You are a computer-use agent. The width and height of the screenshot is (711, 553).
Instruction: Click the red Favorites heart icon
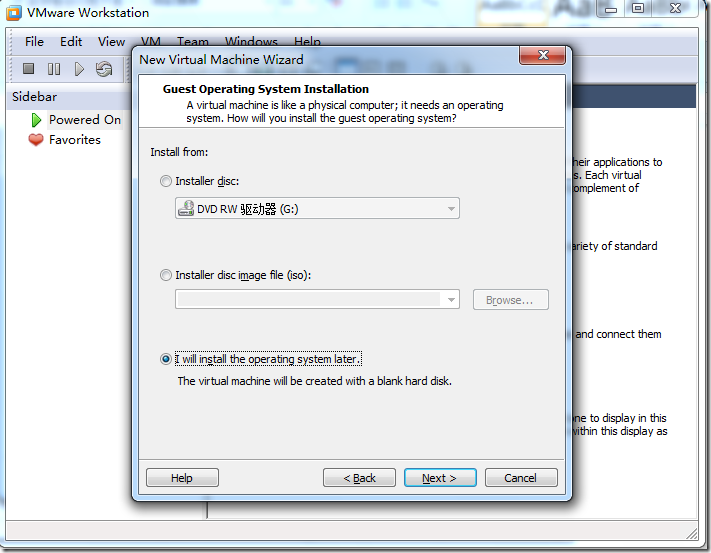pyautogui.click(x=36, y=140)
